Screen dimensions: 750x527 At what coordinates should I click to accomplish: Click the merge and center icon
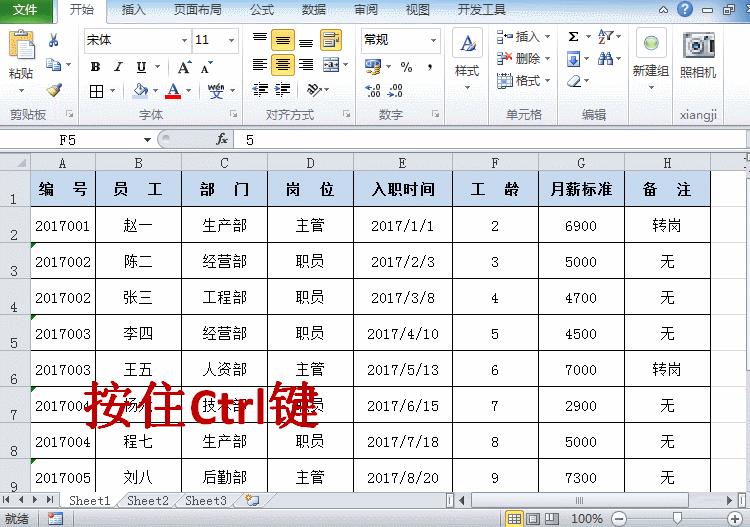[331, 65]
